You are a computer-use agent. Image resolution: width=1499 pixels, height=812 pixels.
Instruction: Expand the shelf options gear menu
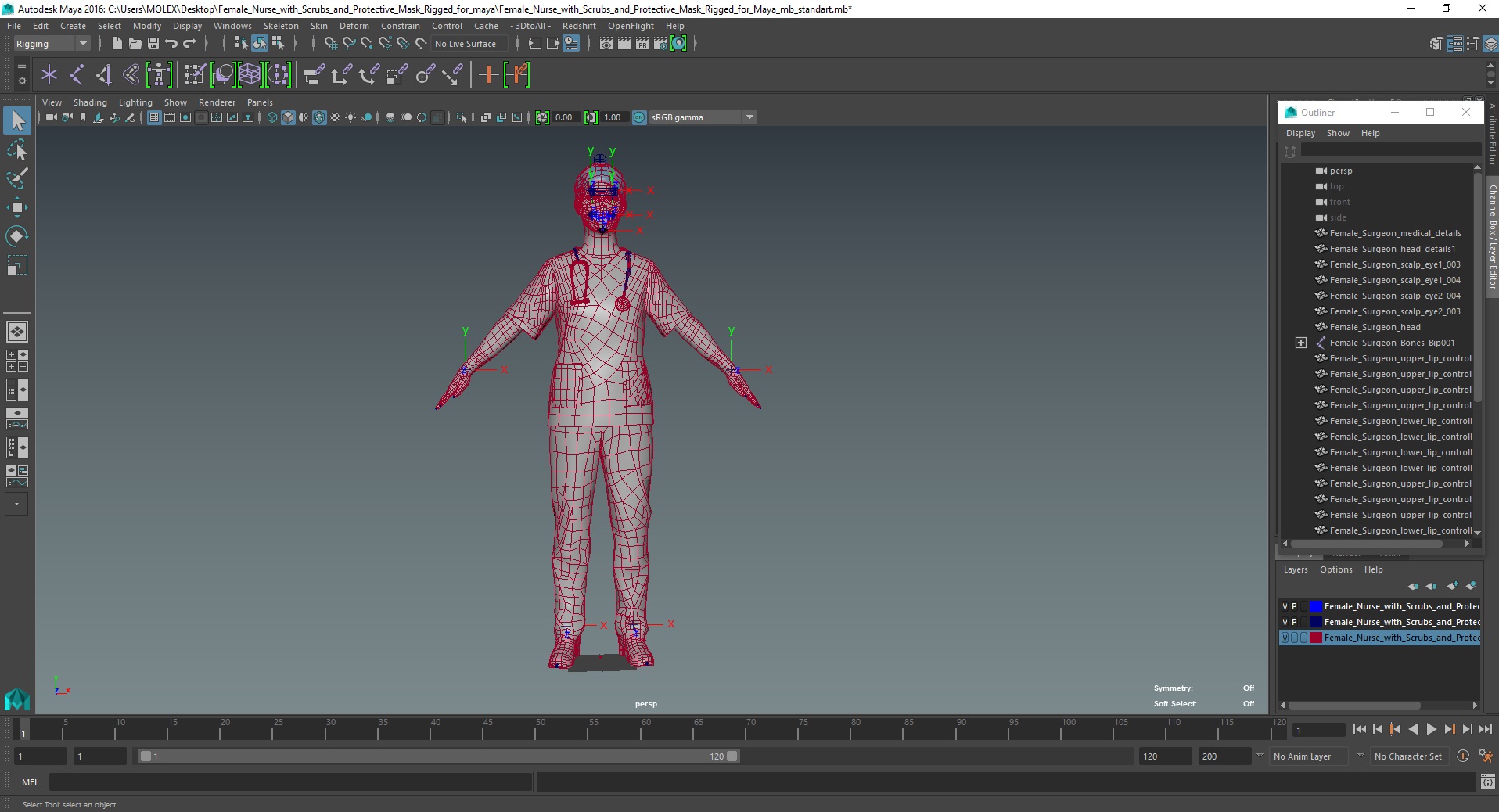(x=22, y=80)
